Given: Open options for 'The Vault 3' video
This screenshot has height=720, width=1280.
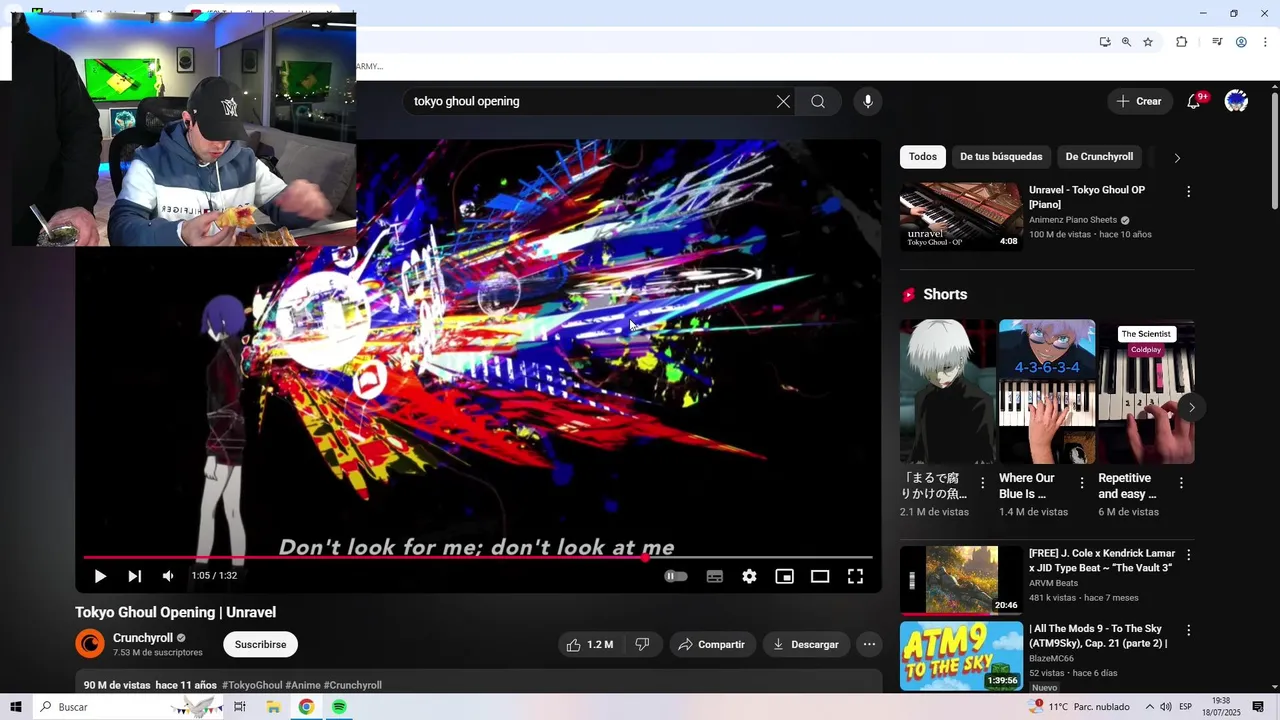Looking at the screenshot, I should pyautogui.click(x=1188, y=554).
